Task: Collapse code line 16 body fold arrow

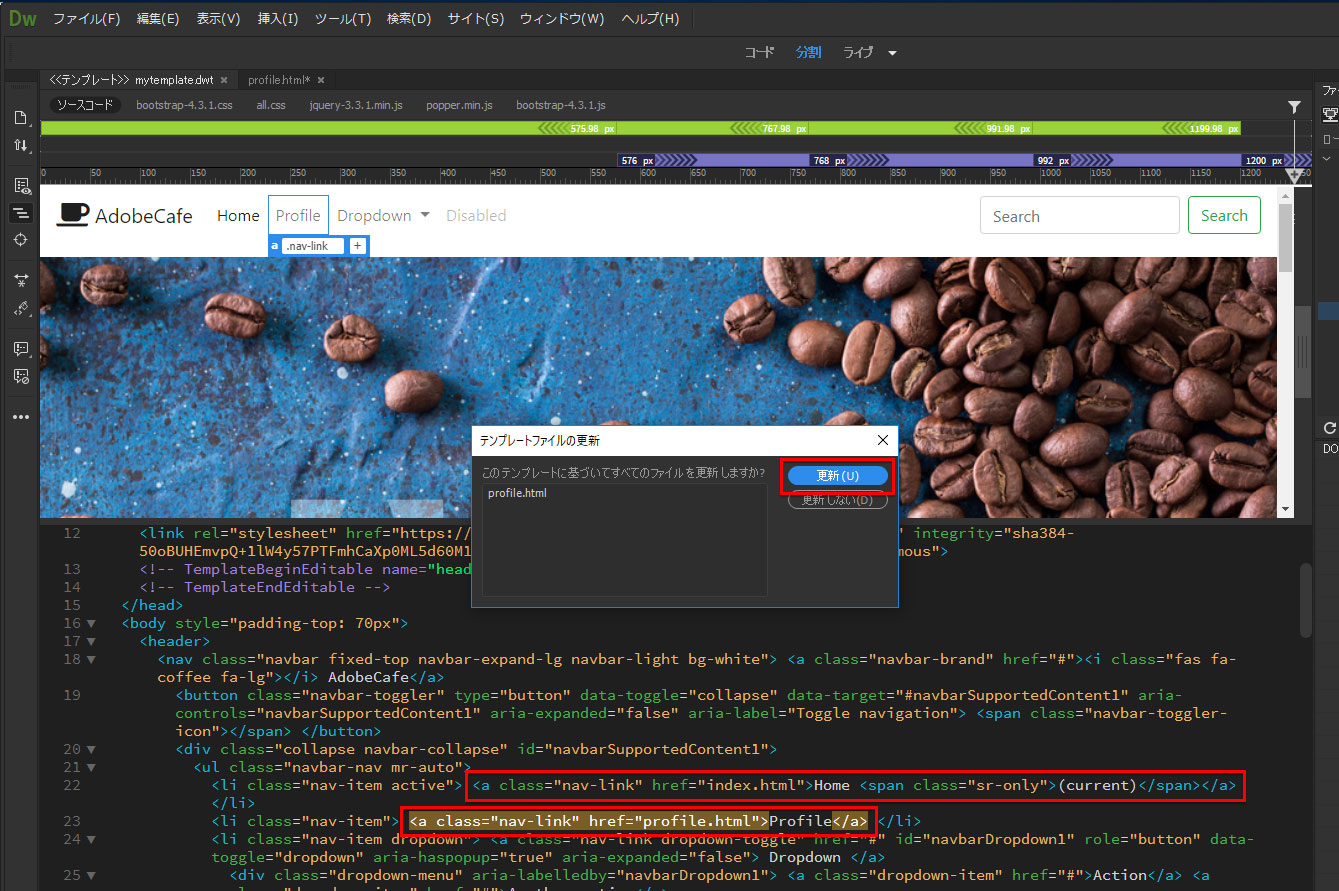Action: click(x=91, y=624)
